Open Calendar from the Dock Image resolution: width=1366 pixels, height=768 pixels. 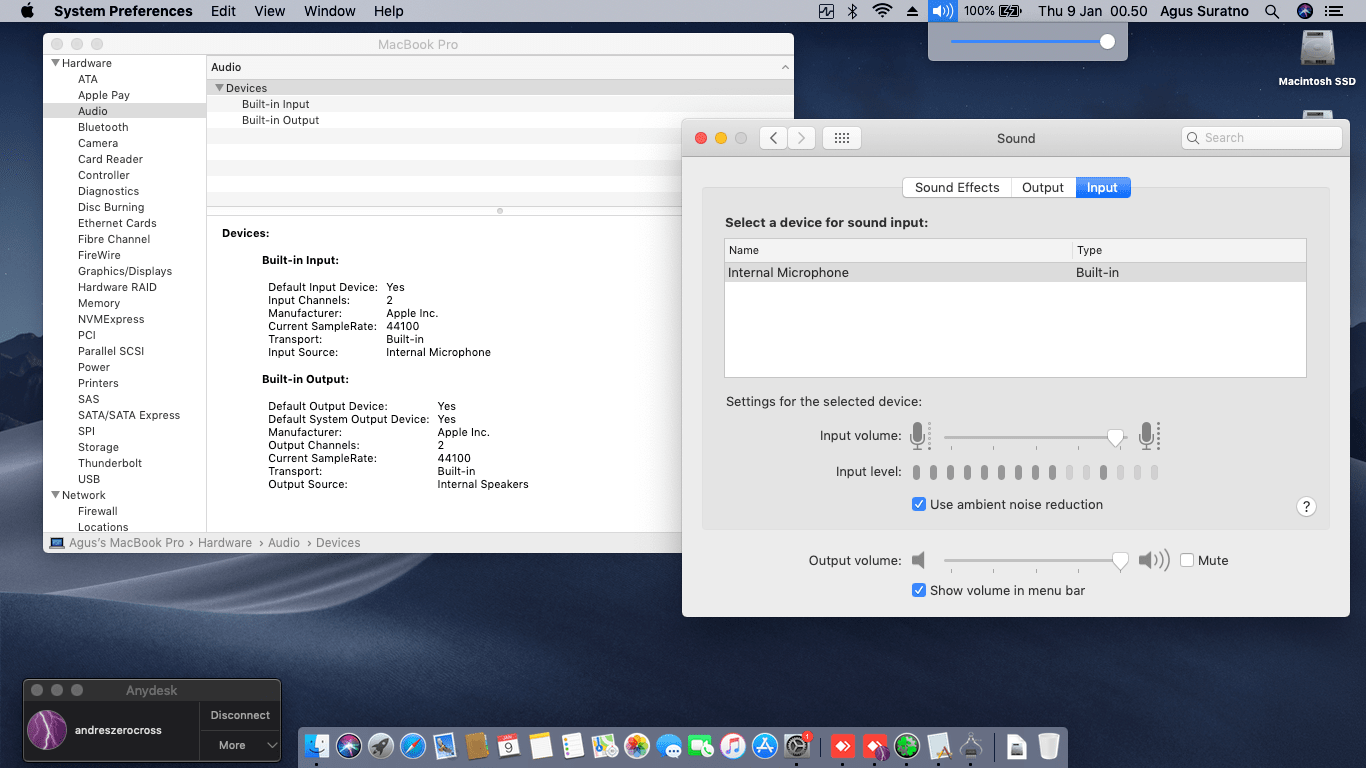click(509, 746)
